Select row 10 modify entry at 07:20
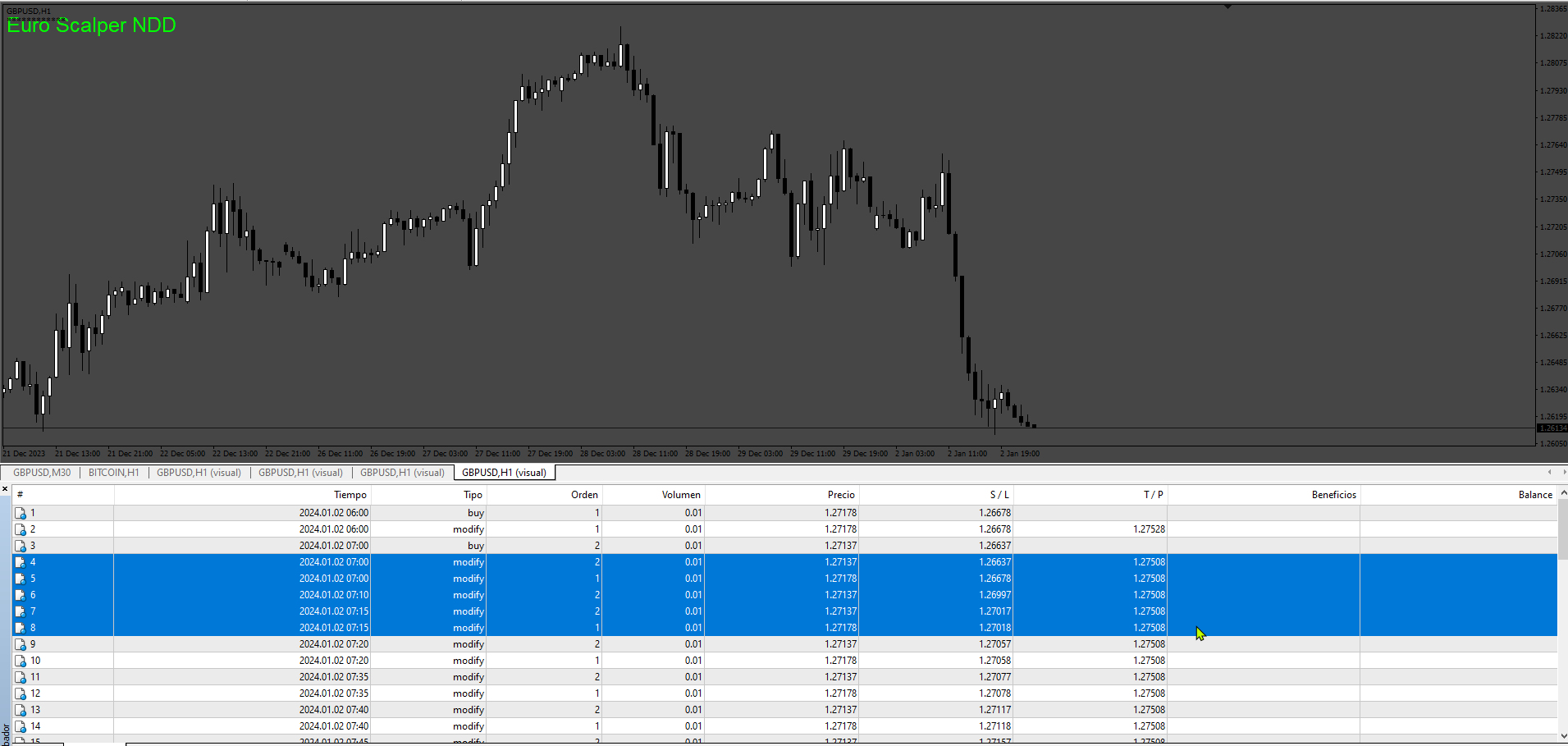1568x746 pixels. point(785,661)
